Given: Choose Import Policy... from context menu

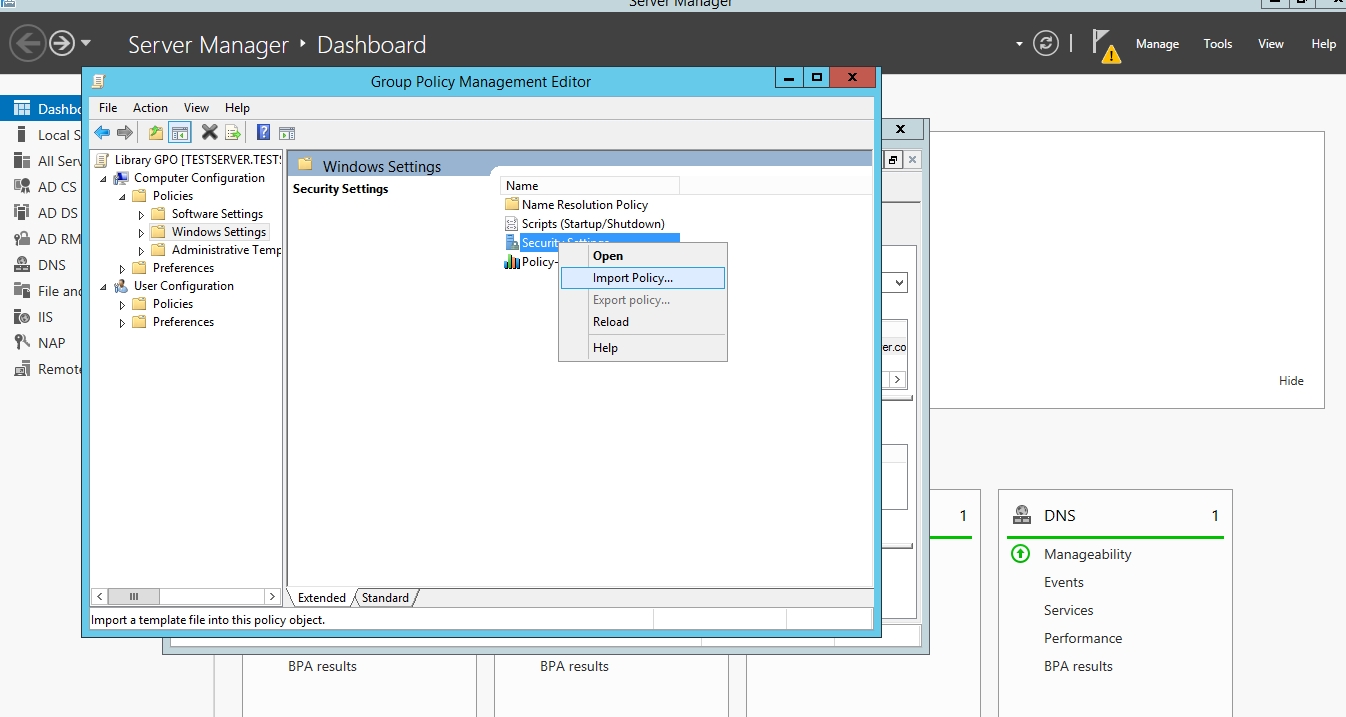Looking at the screenshot, I should [x=633, y=278].
